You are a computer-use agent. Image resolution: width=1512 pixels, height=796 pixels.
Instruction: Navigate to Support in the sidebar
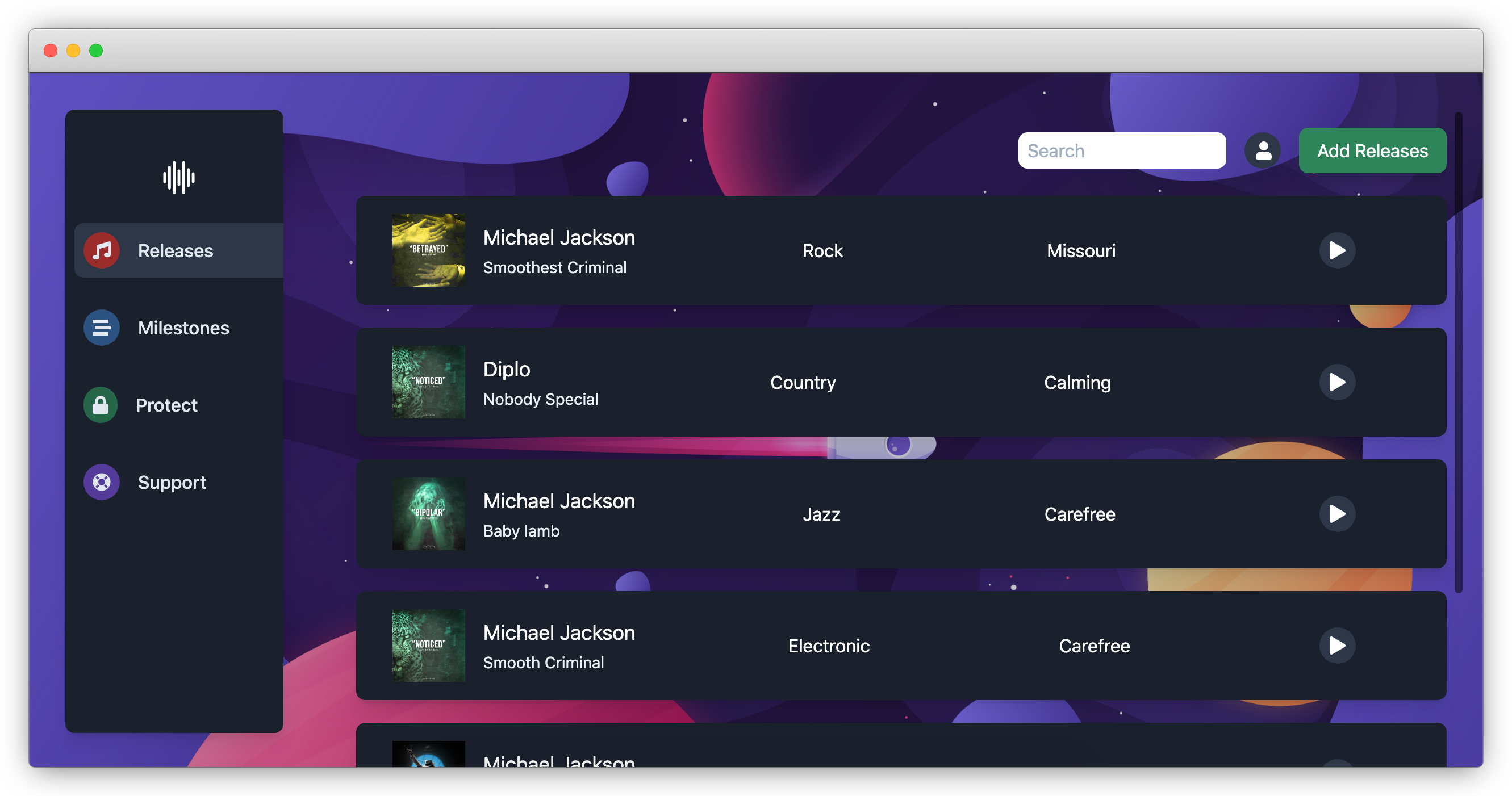point(179,482)
